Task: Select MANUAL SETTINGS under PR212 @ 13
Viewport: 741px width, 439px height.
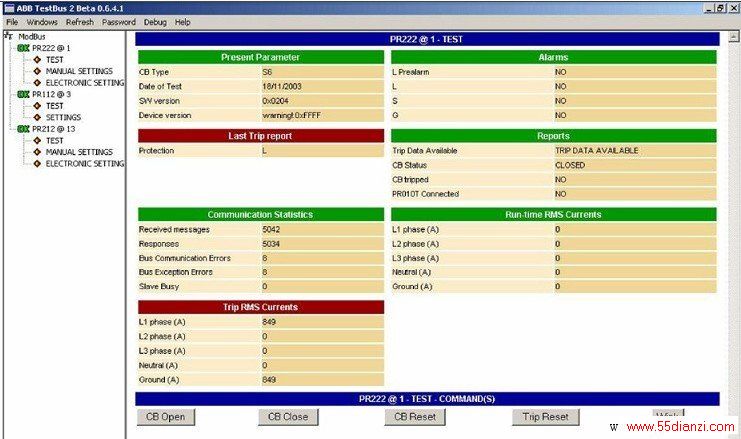Action: click(x=79, y=152)
